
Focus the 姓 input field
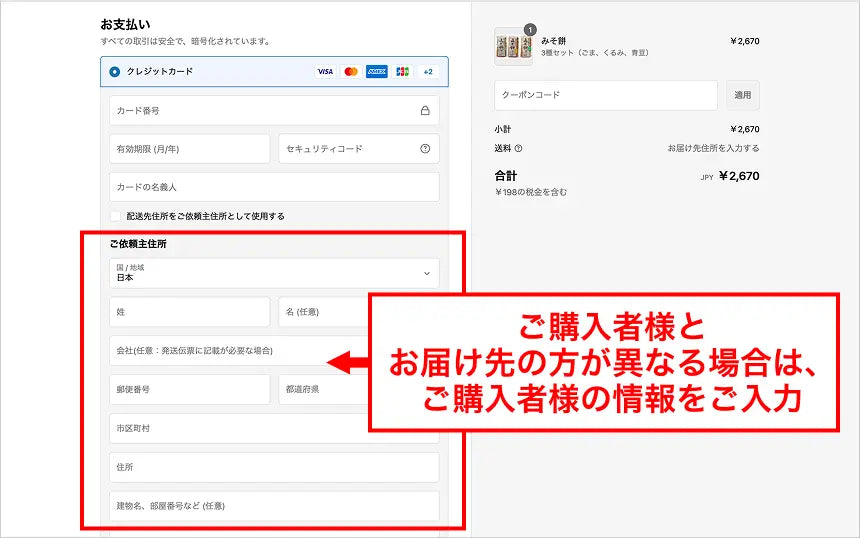coord(189,312)
